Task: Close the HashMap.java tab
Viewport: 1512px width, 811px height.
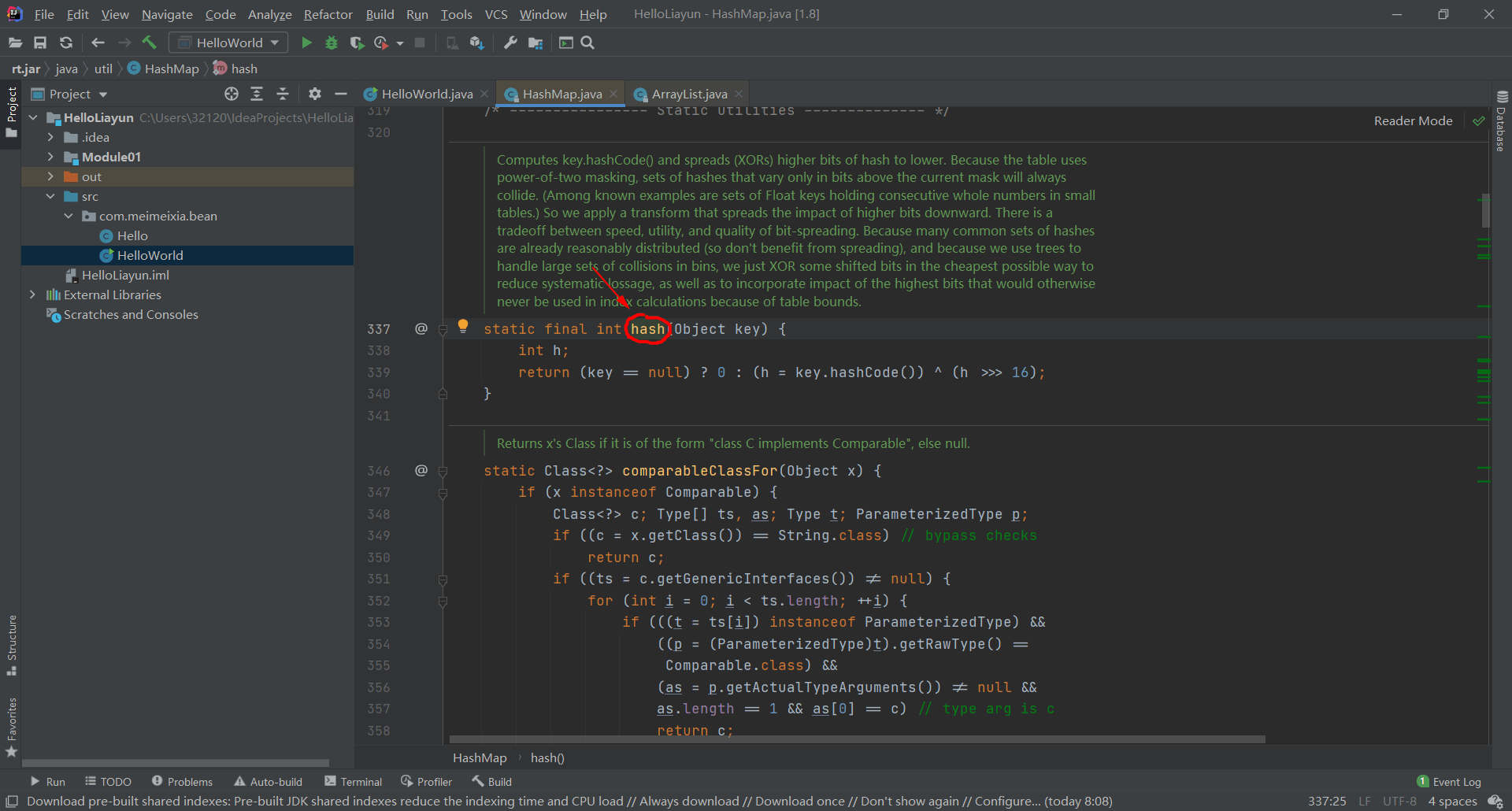Action: [613, 94]
